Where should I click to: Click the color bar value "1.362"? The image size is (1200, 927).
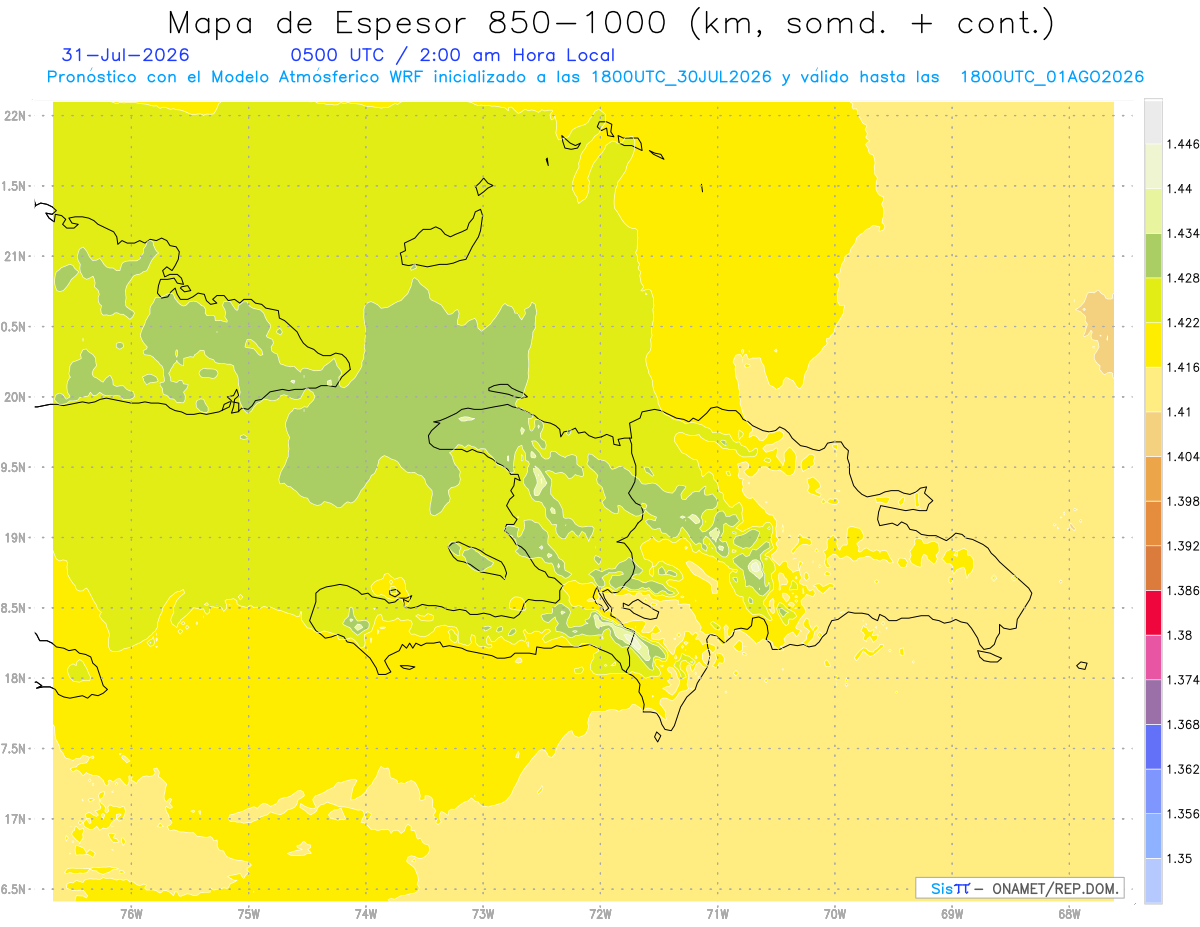pyautogui.click(x=1184, y=769)
